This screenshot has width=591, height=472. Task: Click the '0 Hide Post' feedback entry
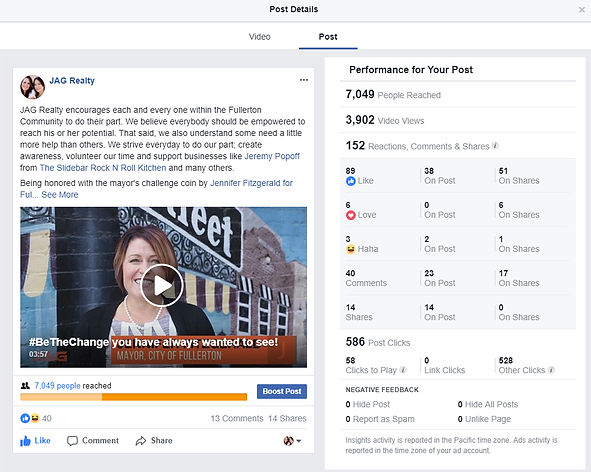367,405
